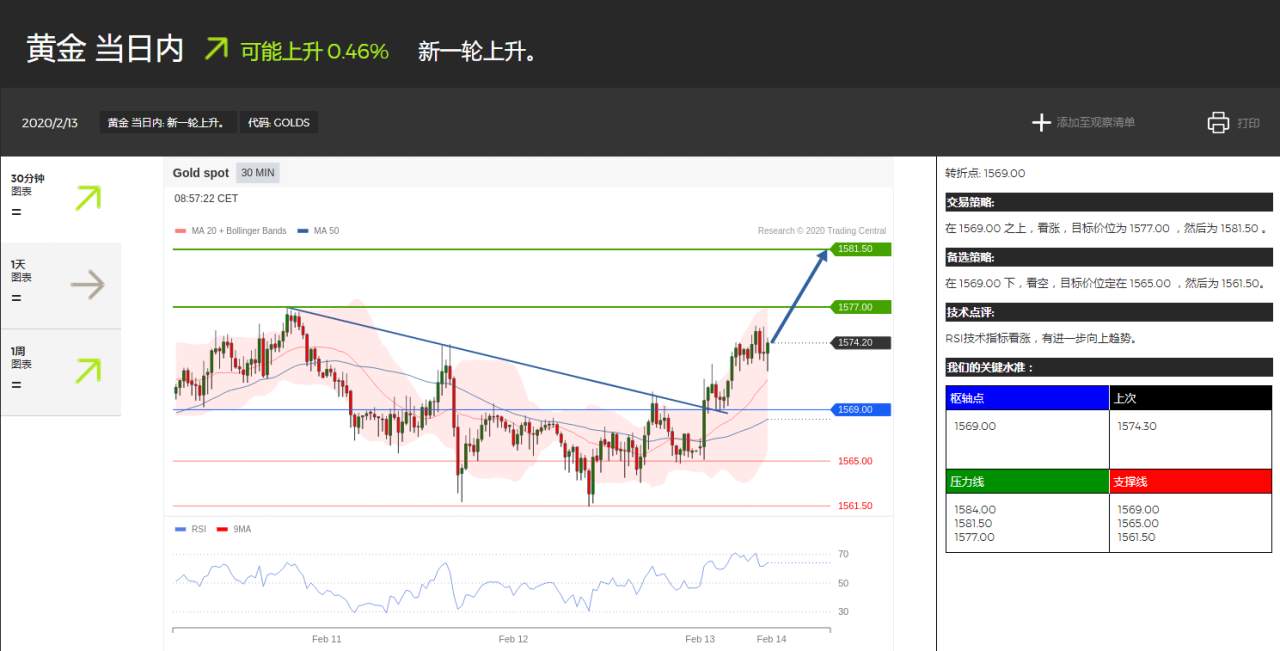This screenshot has width=1280, height=651.
Task: Click the 备选策略 section header
Action: (1109, 257)
